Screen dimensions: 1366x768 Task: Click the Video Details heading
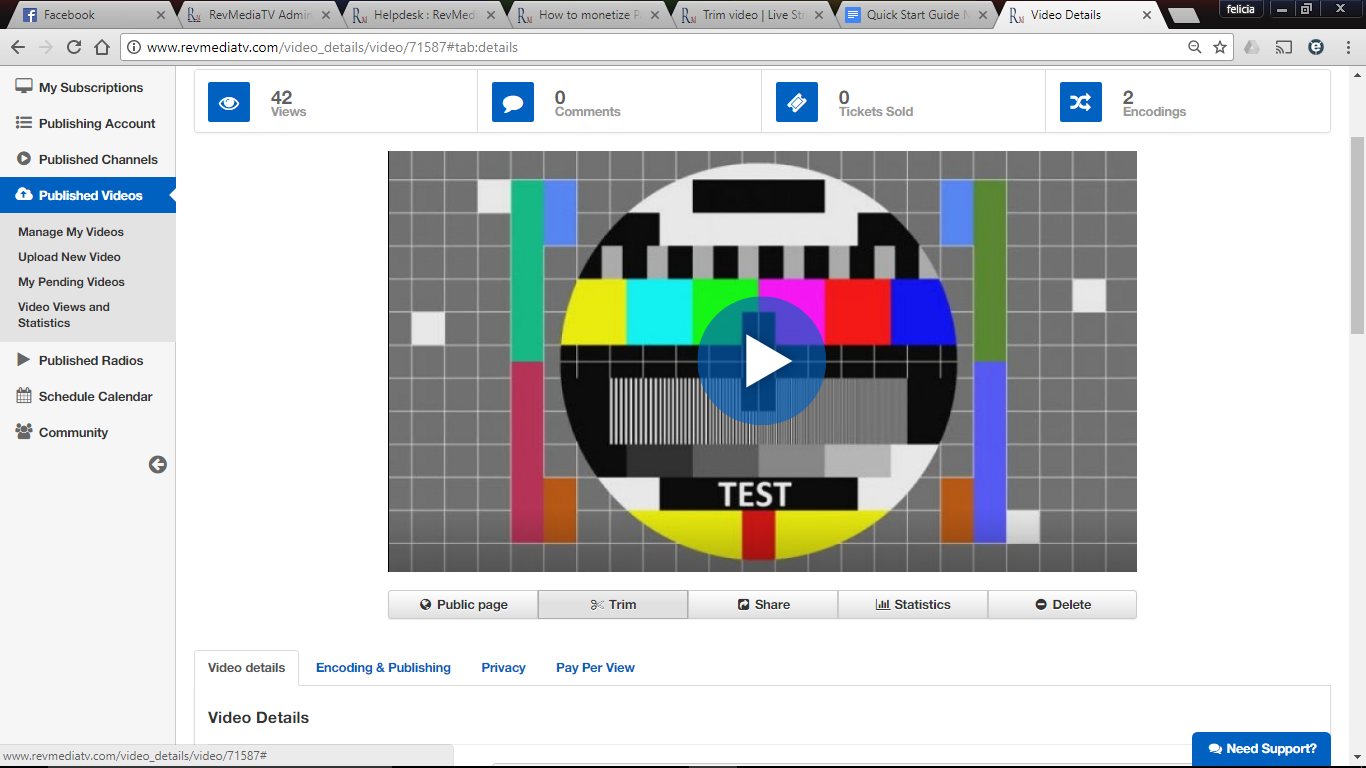pos(258,718)
